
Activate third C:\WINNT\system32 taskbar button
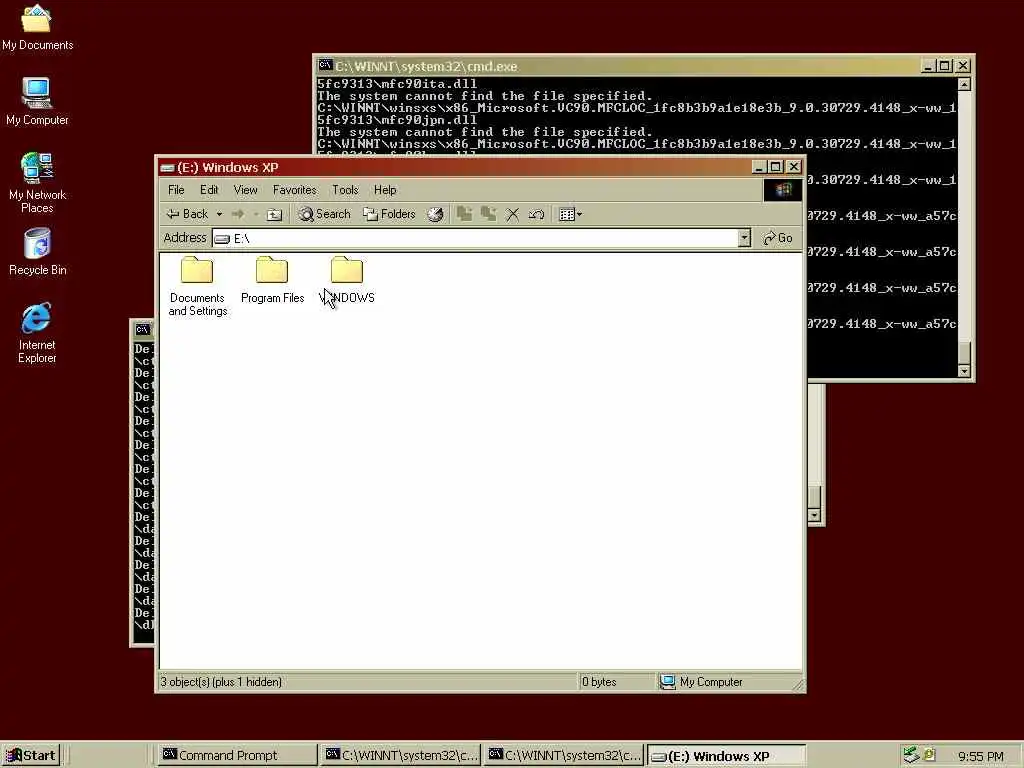[x=564, y=756]
